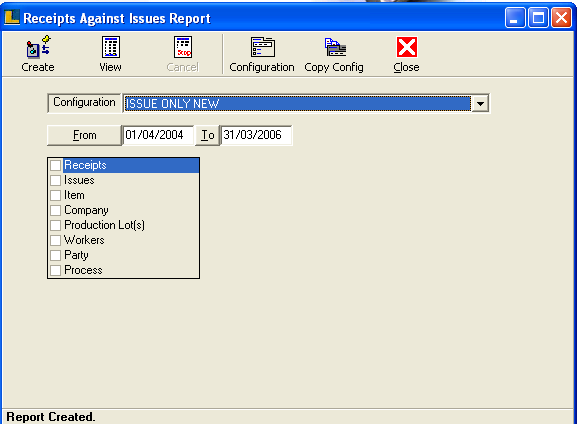Click the application logo in title bar
Image resolution: width=577 pixels, height=424 pixels.
(x=12, y=17)
